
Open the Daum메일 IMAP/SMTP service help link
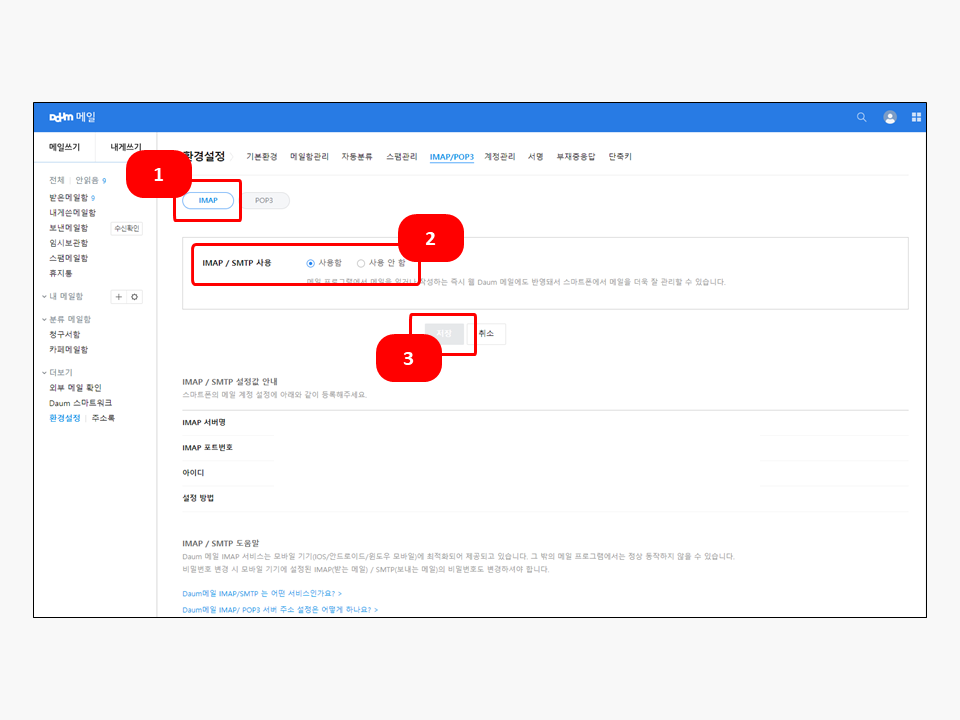(x=262, y=593)
